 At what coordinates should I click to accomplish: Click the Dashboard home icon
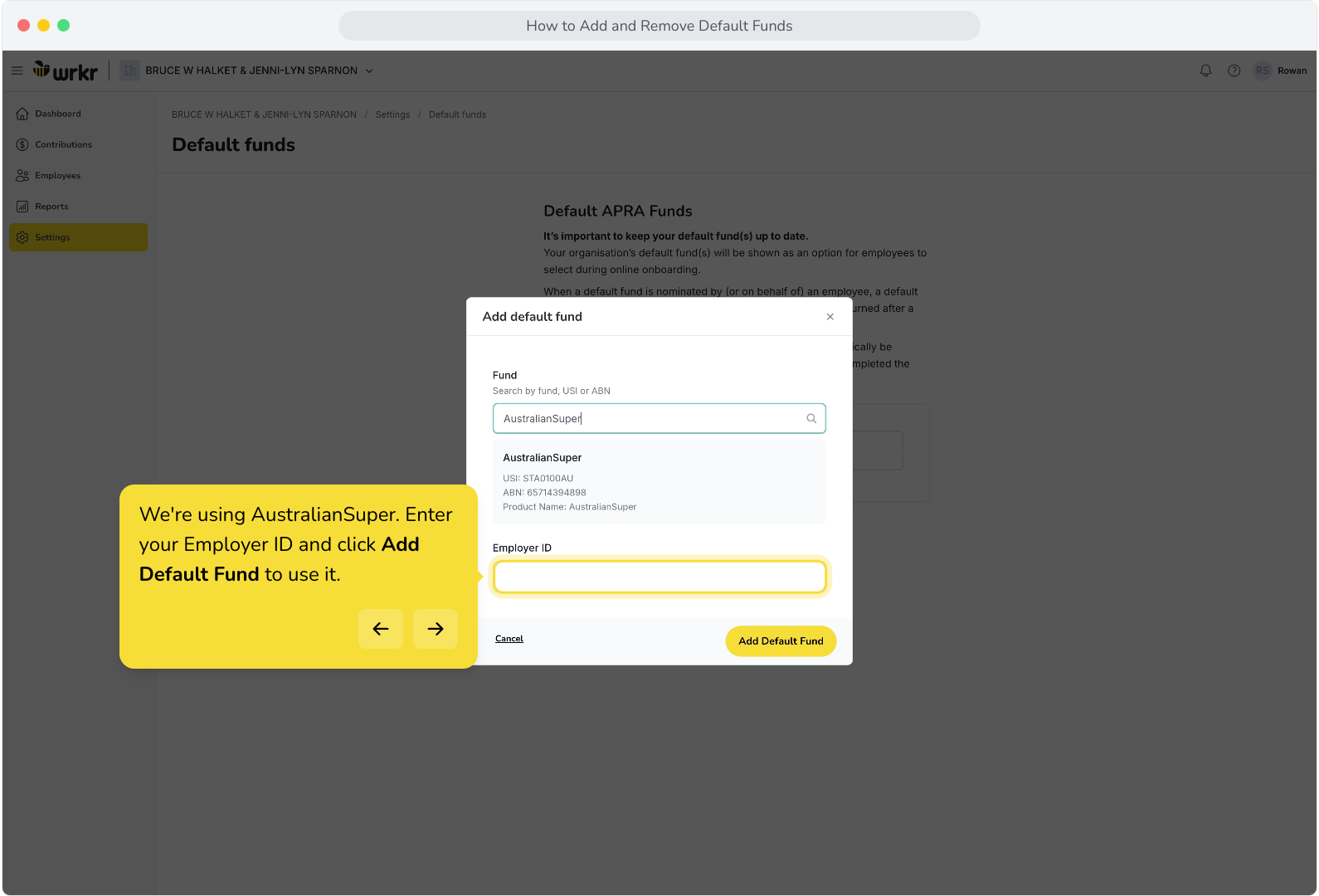22,114
